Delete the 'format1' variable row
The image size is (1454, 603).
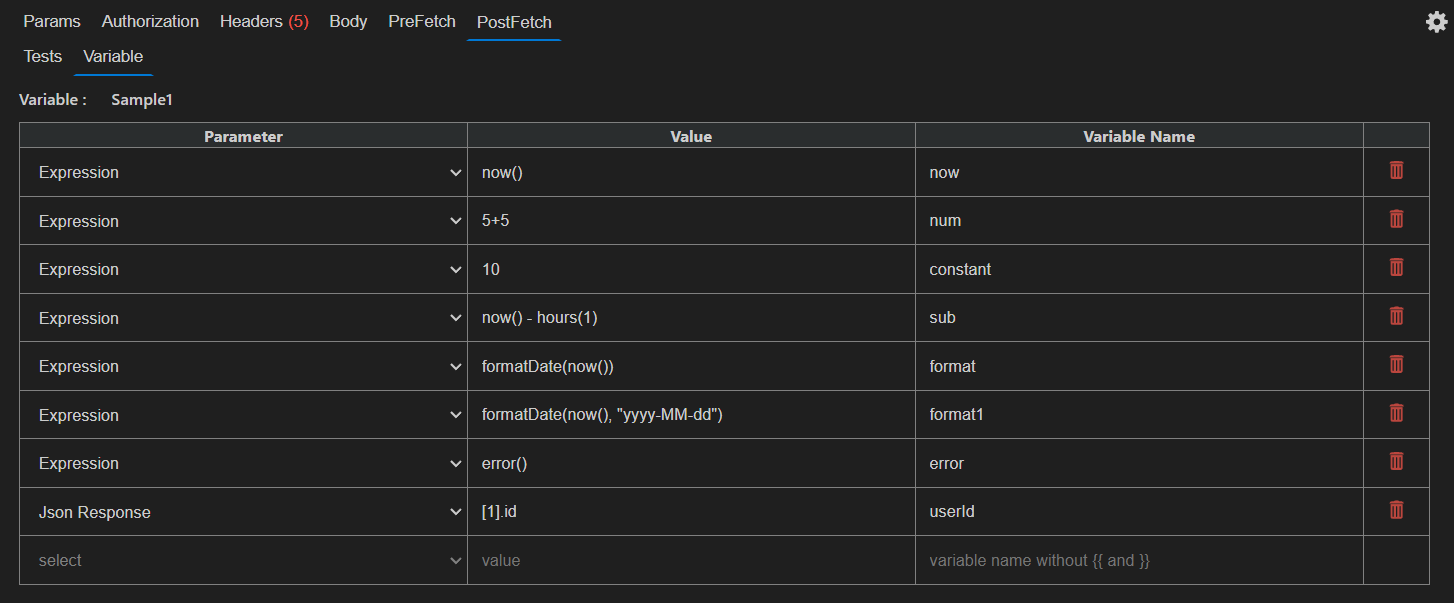pyautogui.click(x=1396, y=412)
